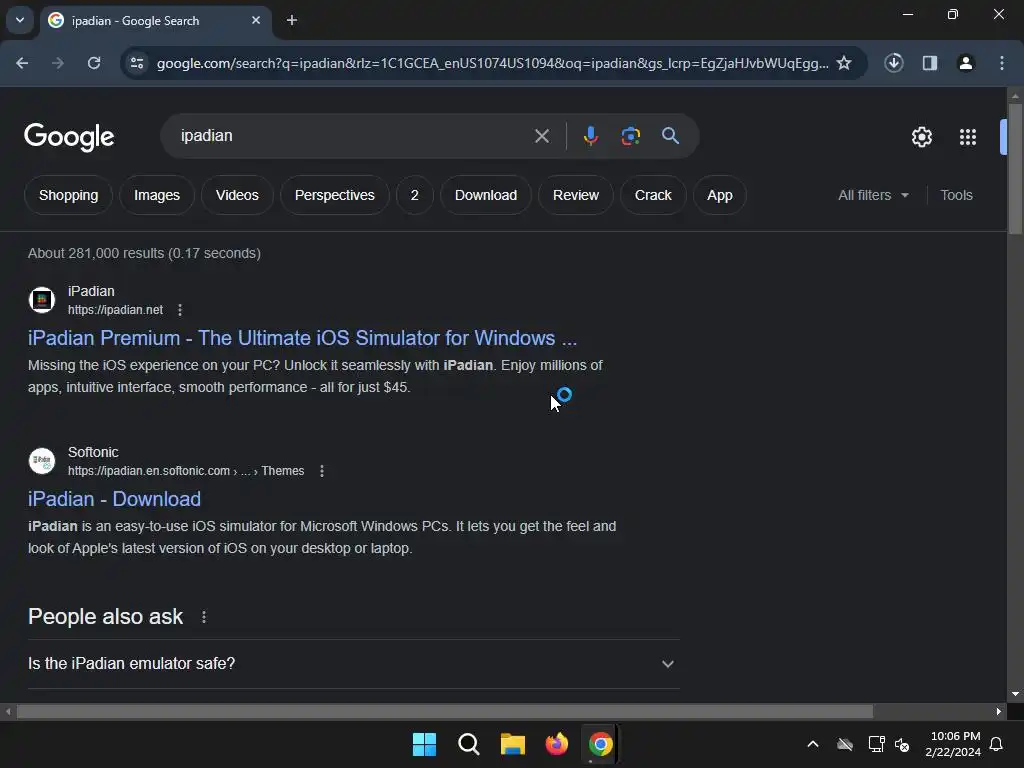Open Windows taskbar search
1024x768 pixels.
pyautogui.click(x=468, y=744)
